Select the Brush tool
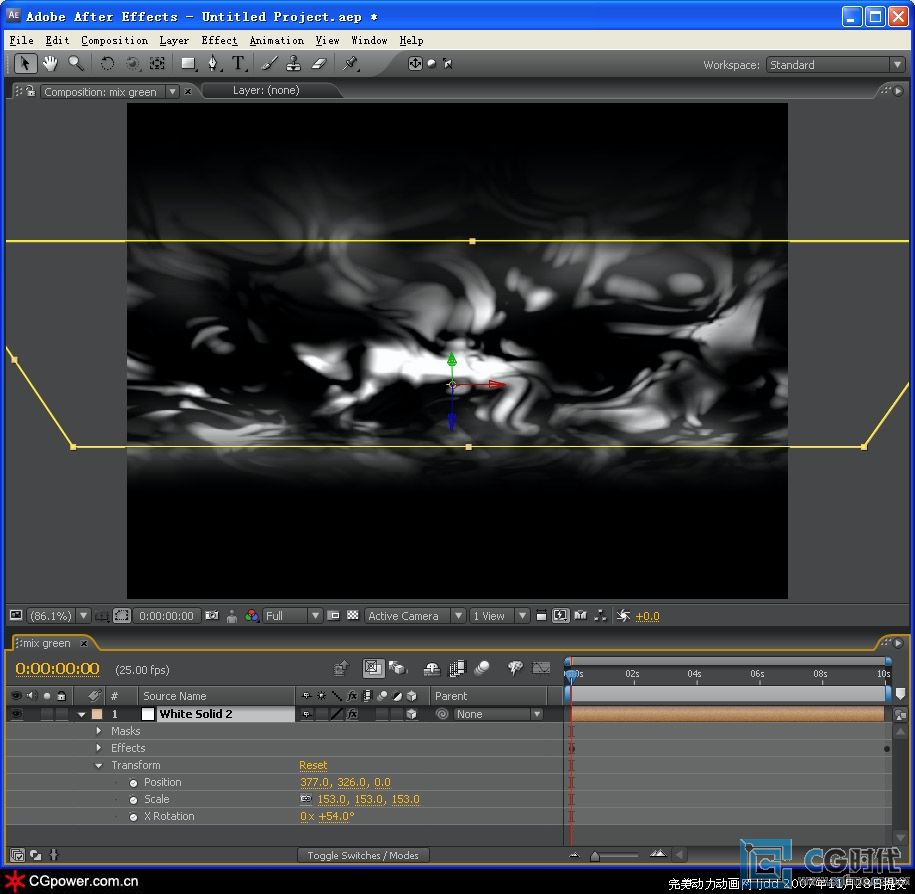915x894 pixels. coord(269,63)
